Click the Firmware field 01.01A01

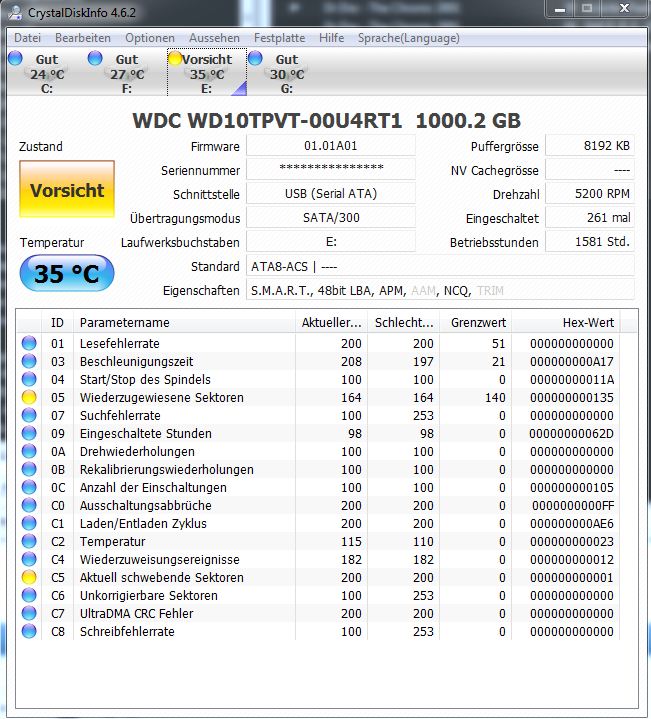point(331,146)
